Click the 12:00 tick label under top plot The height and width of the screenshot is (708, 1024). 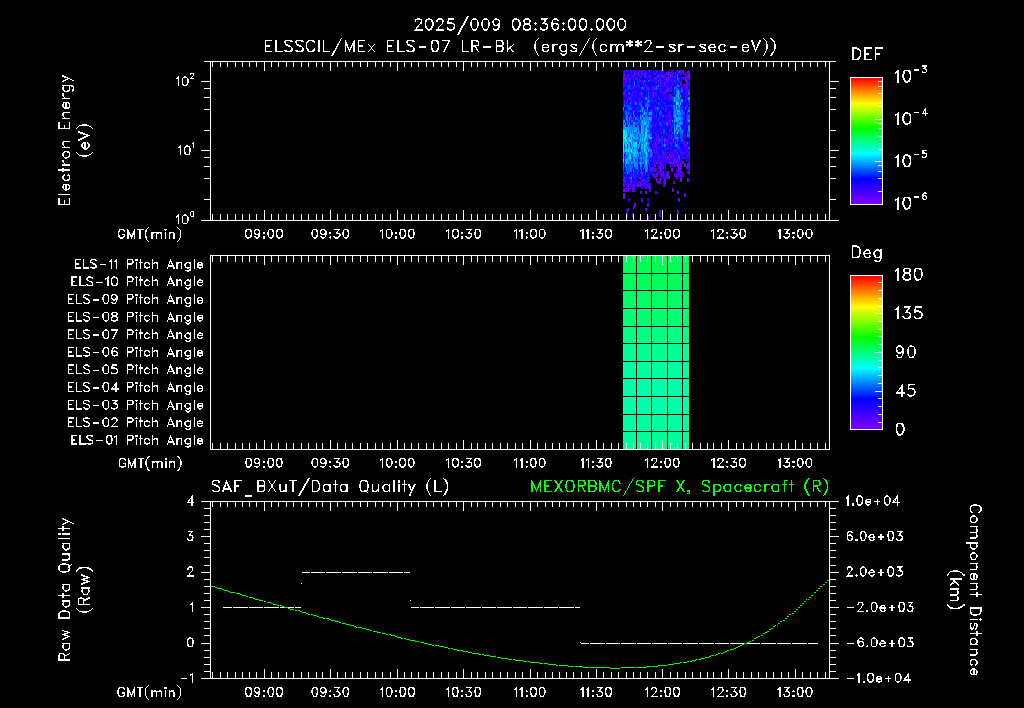click(662, 234)
